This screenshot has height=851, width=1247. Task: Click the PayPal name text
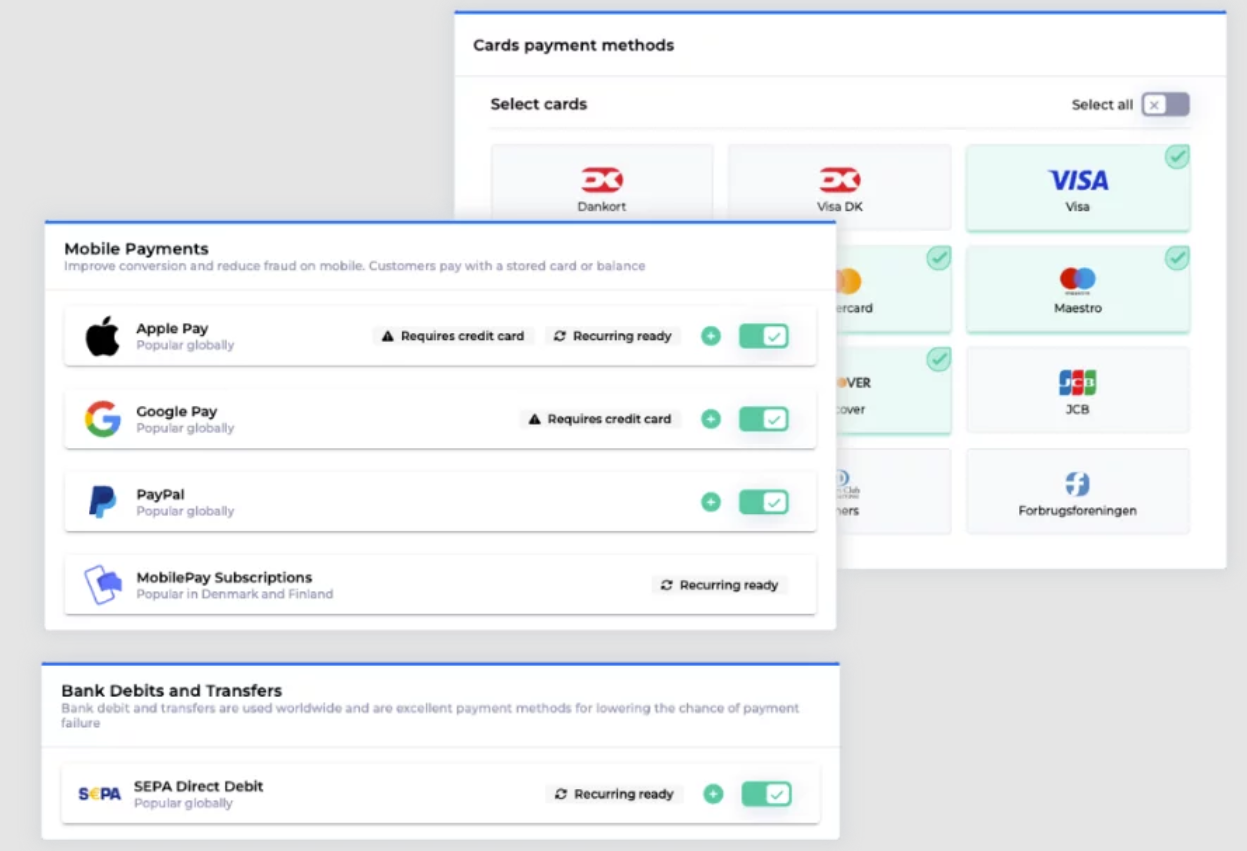pos(160,494)
